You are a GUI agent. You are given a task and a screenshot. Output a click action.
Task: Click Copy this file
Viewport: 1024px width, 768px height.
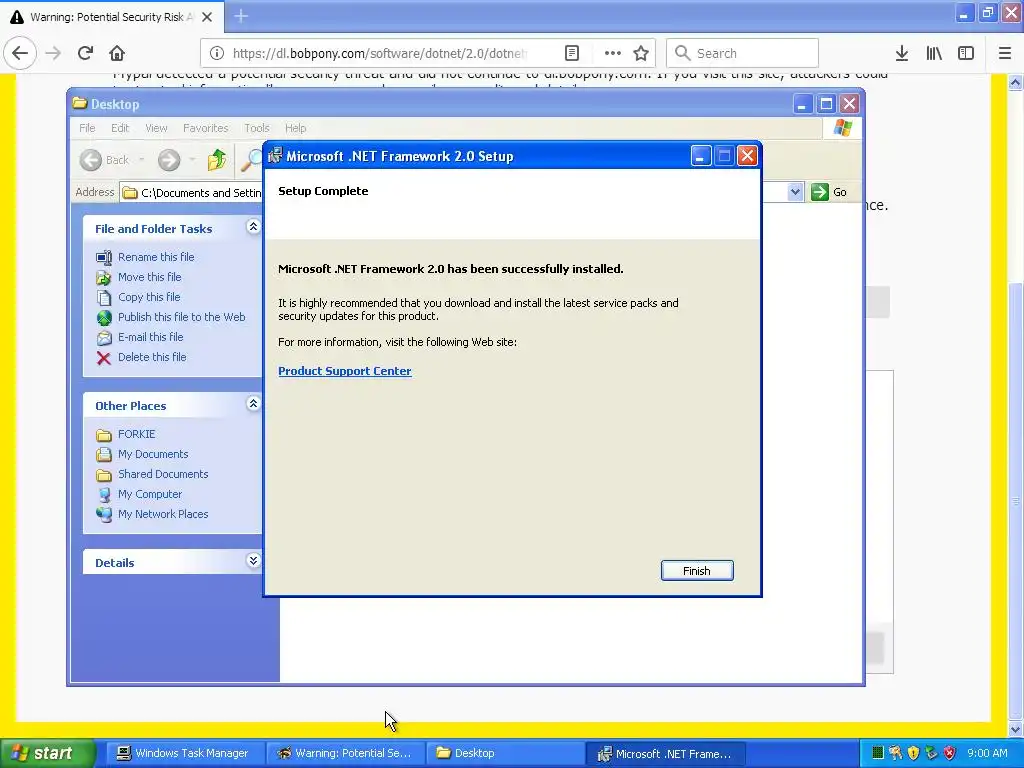(x=149, y=297)
